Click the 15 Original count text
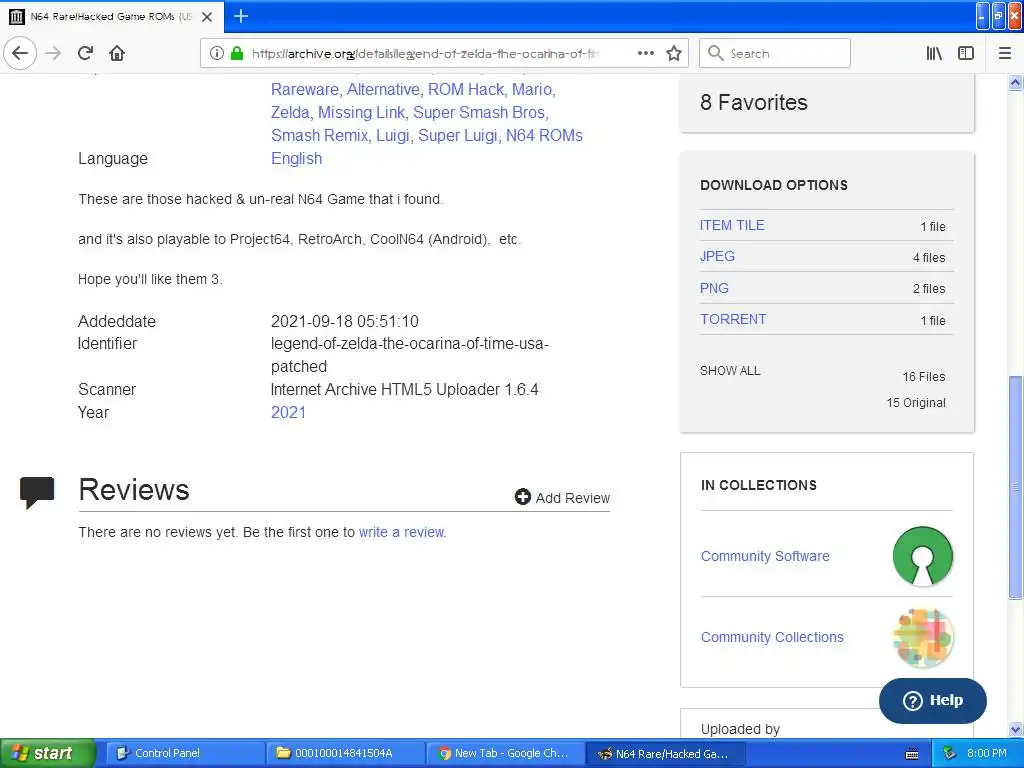Screen dimensions: 1024x768 tap(916, 403)
